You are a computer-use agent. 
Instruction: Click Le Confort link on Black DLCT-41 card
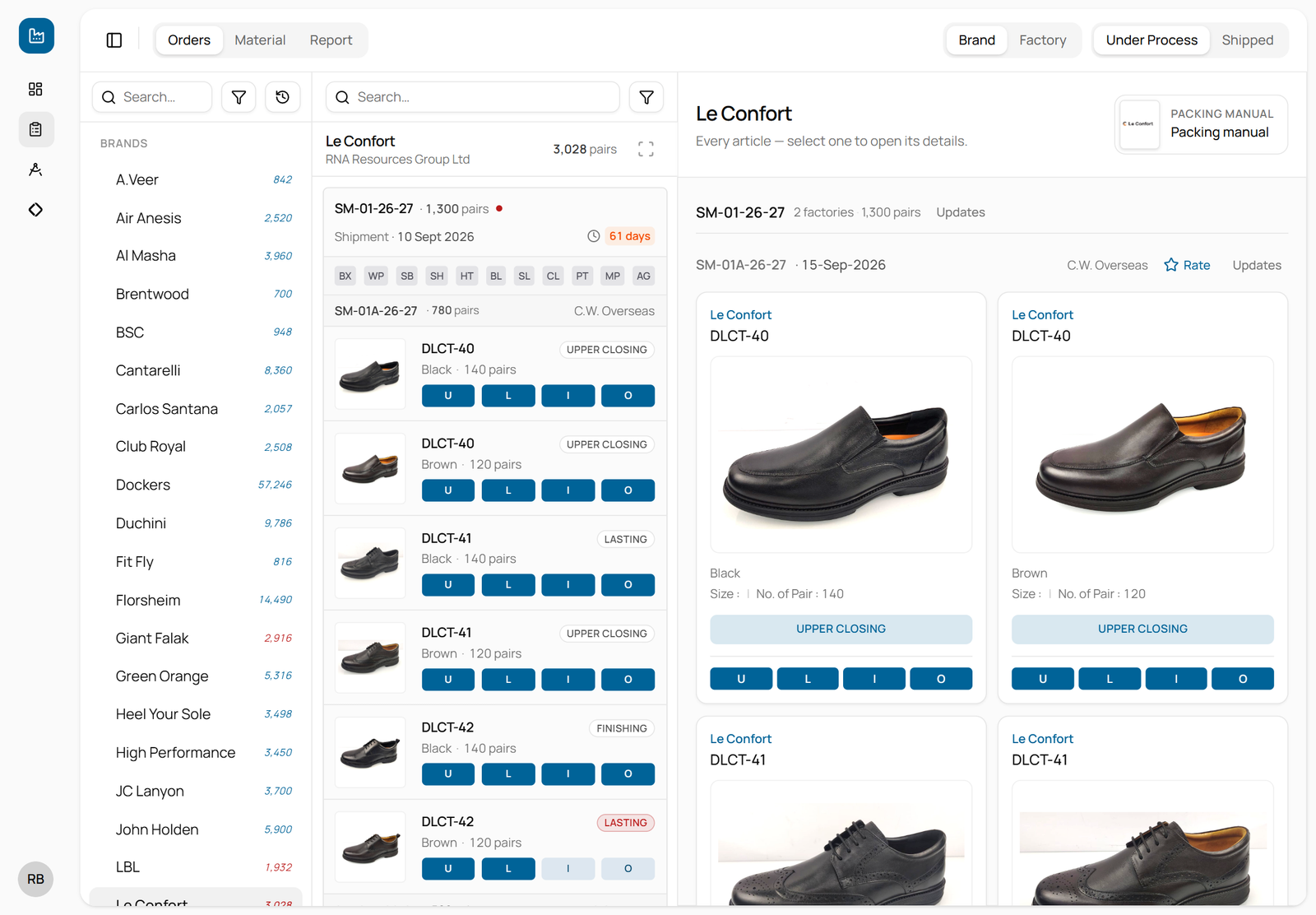click(740, 739)
